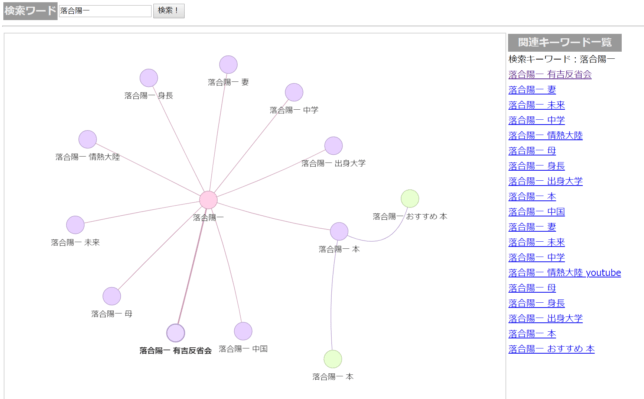The image size is (644, 399).
Task: Focus the 検索ワード text input field
Action: pyautogui.click(x=105, y=11)
